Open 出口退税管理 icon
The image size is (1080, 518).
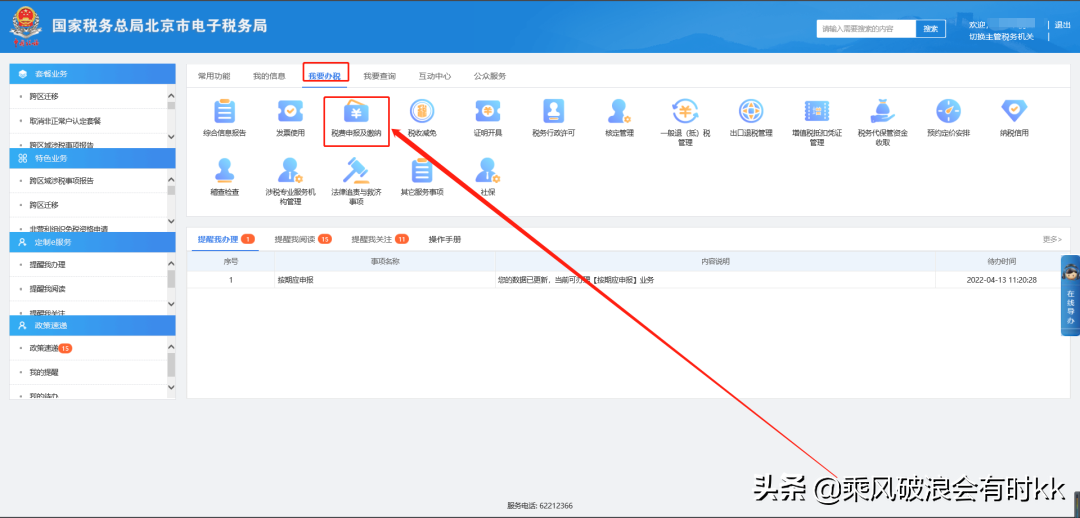[x=750, y=112]
